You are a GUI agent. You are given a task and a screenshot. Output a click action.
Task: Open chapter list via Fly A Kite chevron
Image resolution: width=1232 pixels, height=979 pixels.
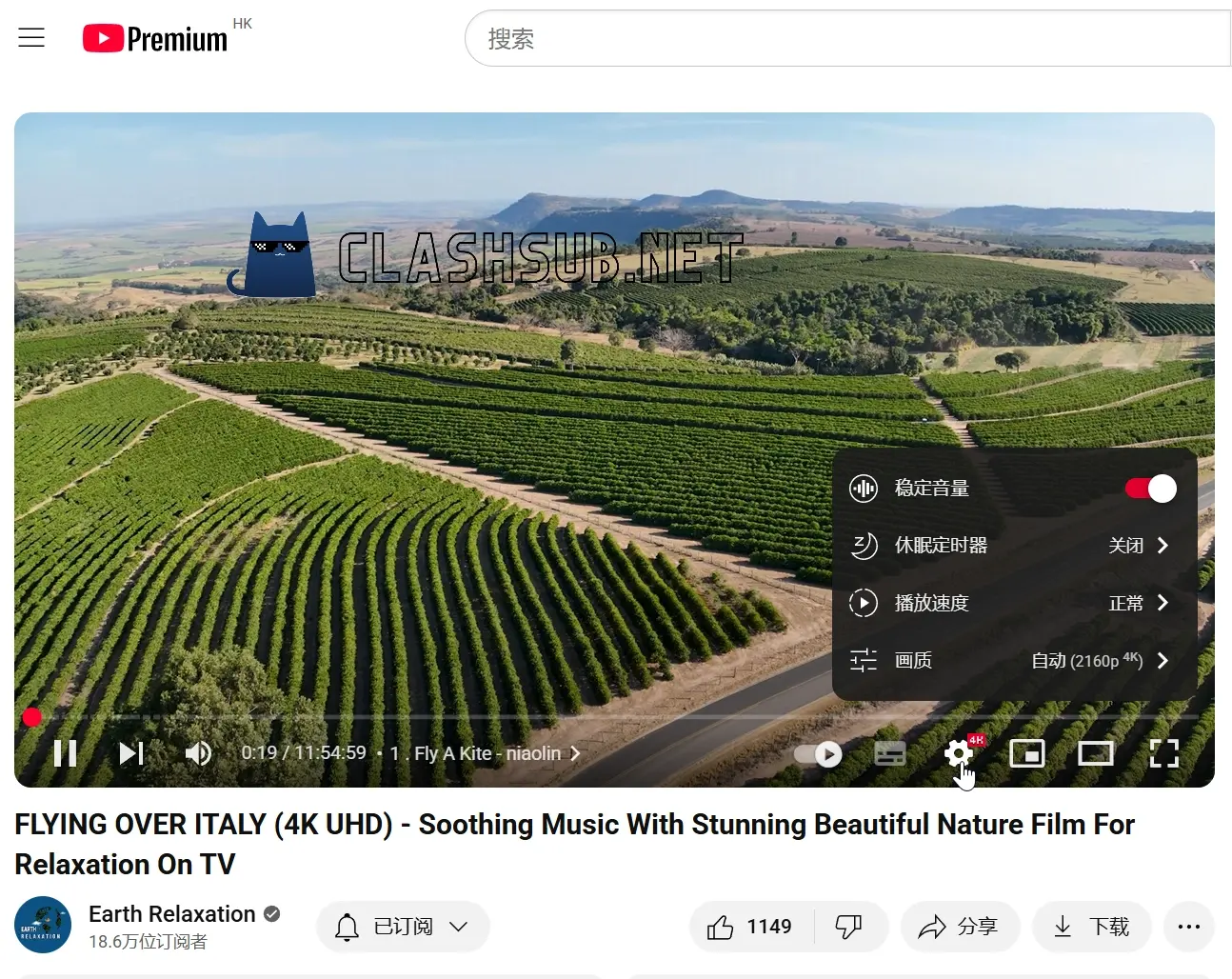point(575,752)
